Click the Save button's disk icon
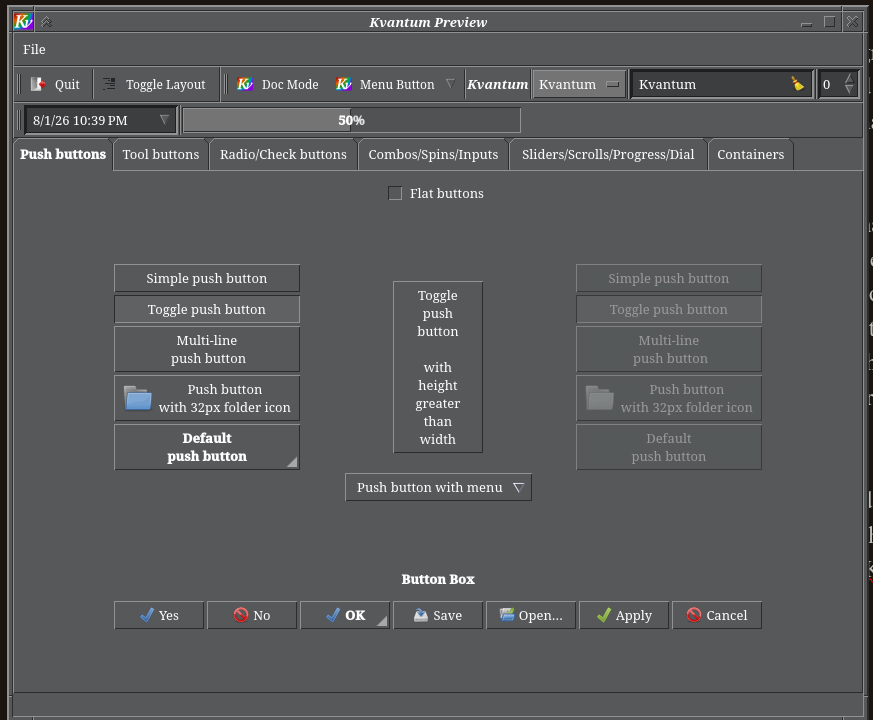This screenshot has width=873, height=720. point(420,615)
